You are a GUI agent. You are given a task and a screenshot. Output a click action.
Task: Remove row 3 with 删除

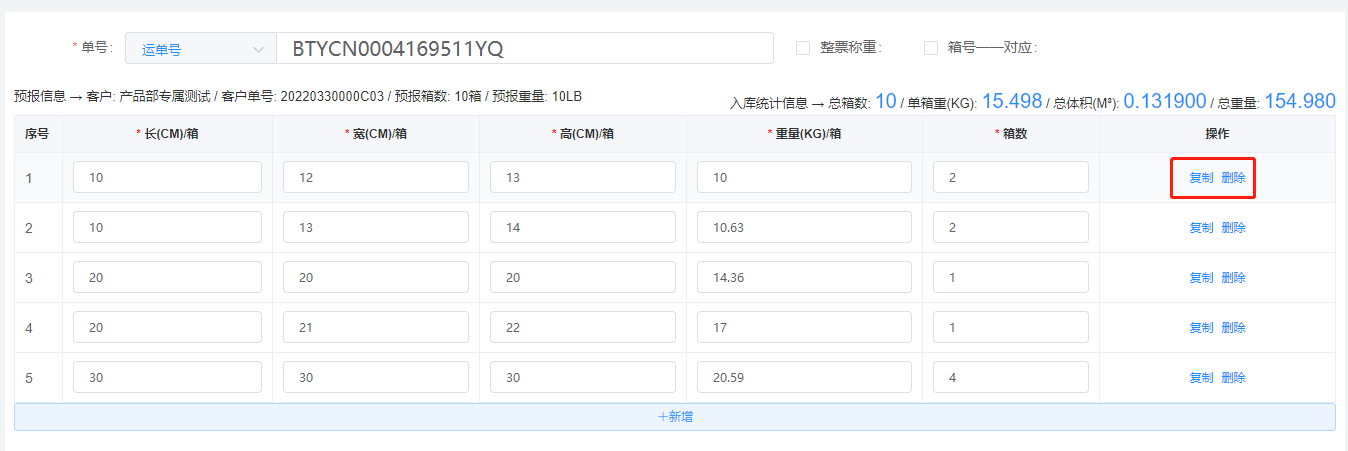pos(1233,278)
